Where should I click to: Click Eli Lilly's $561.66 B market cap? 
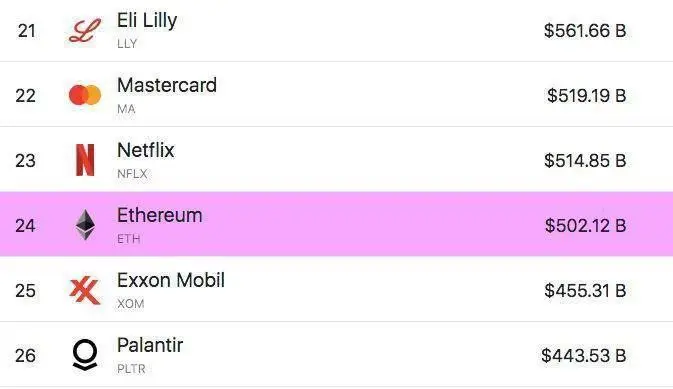(585, 31)
